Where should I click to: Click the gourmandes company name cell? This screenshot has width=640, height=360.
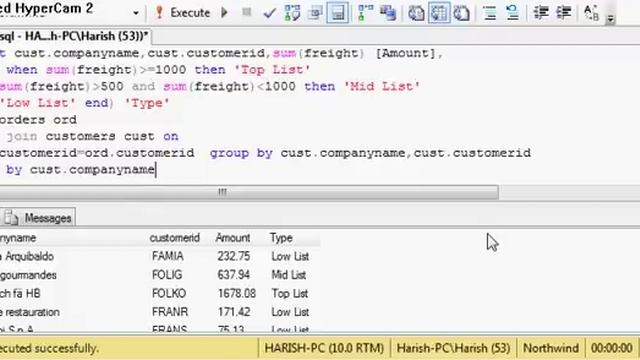[x=28, y=275]
